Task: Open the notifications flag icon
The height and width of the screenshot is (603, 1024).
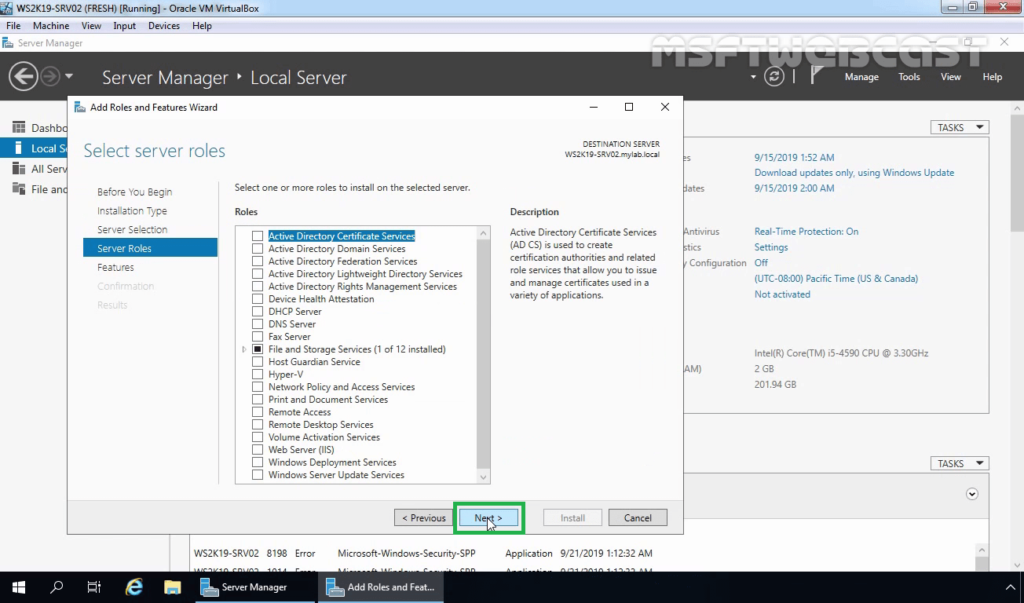Action: click(x=816, y=76)
